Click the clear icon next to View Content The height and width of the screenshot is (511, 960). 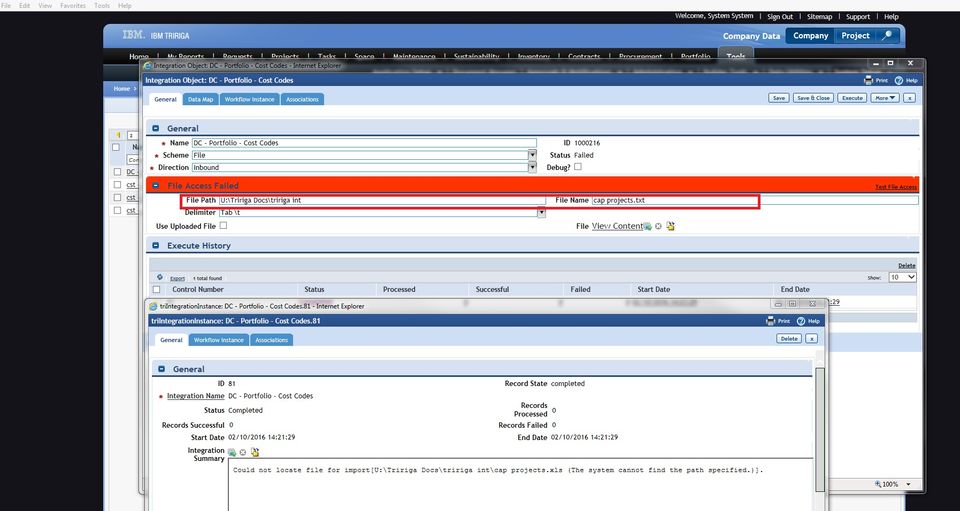(658, 226)
